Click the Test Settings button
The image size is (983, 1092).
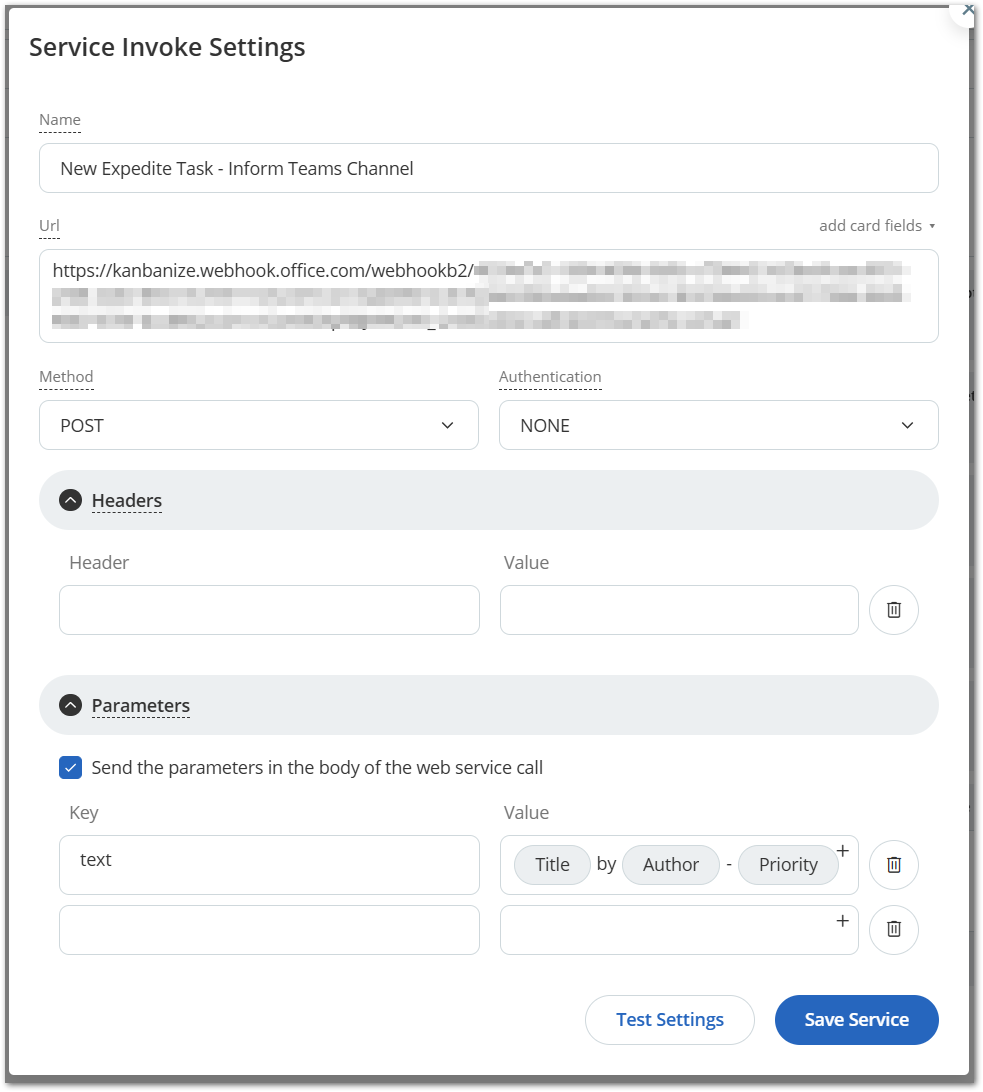[670, 1020]
